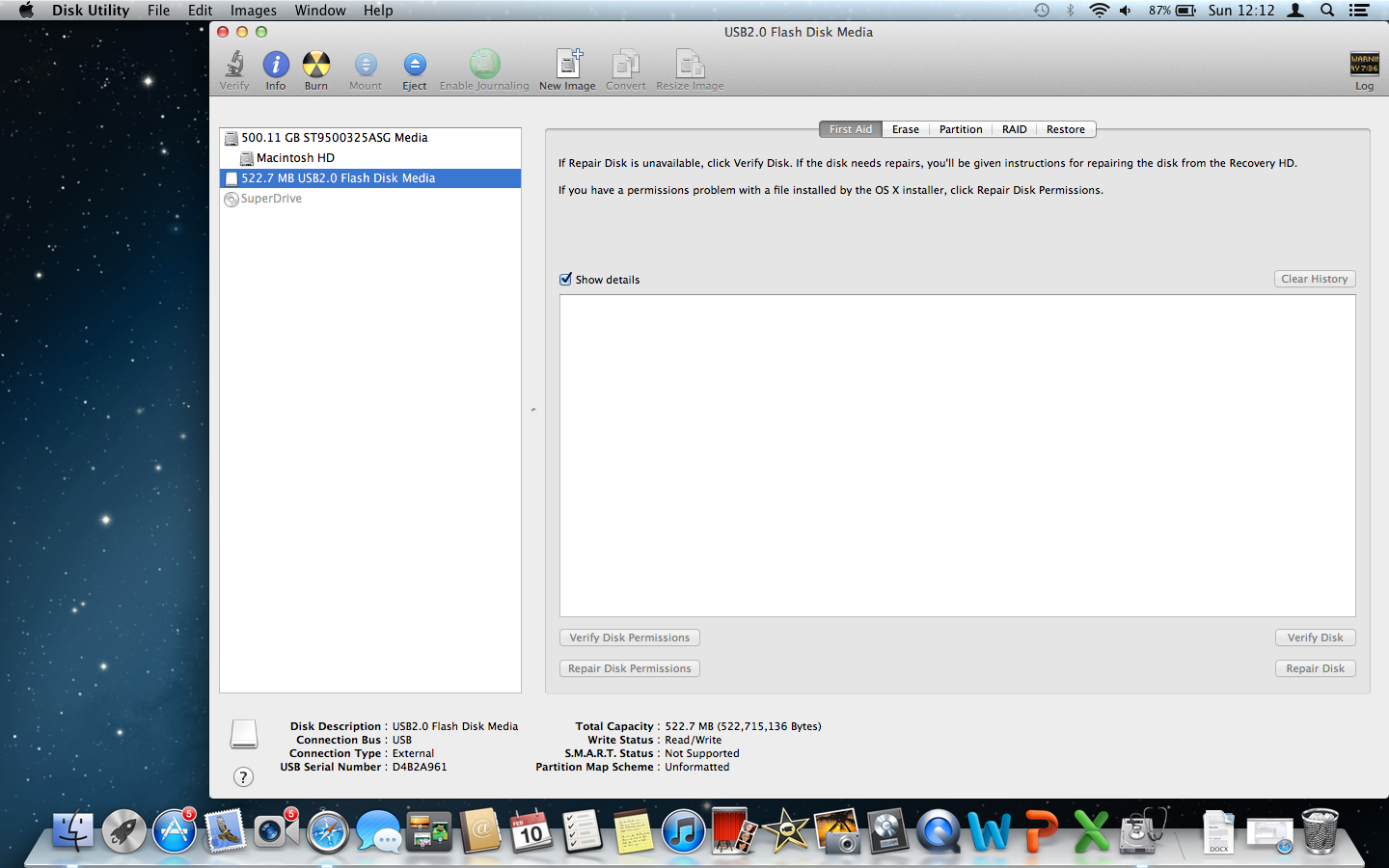Open iMovie star icon in Dock

click(785, 831)
